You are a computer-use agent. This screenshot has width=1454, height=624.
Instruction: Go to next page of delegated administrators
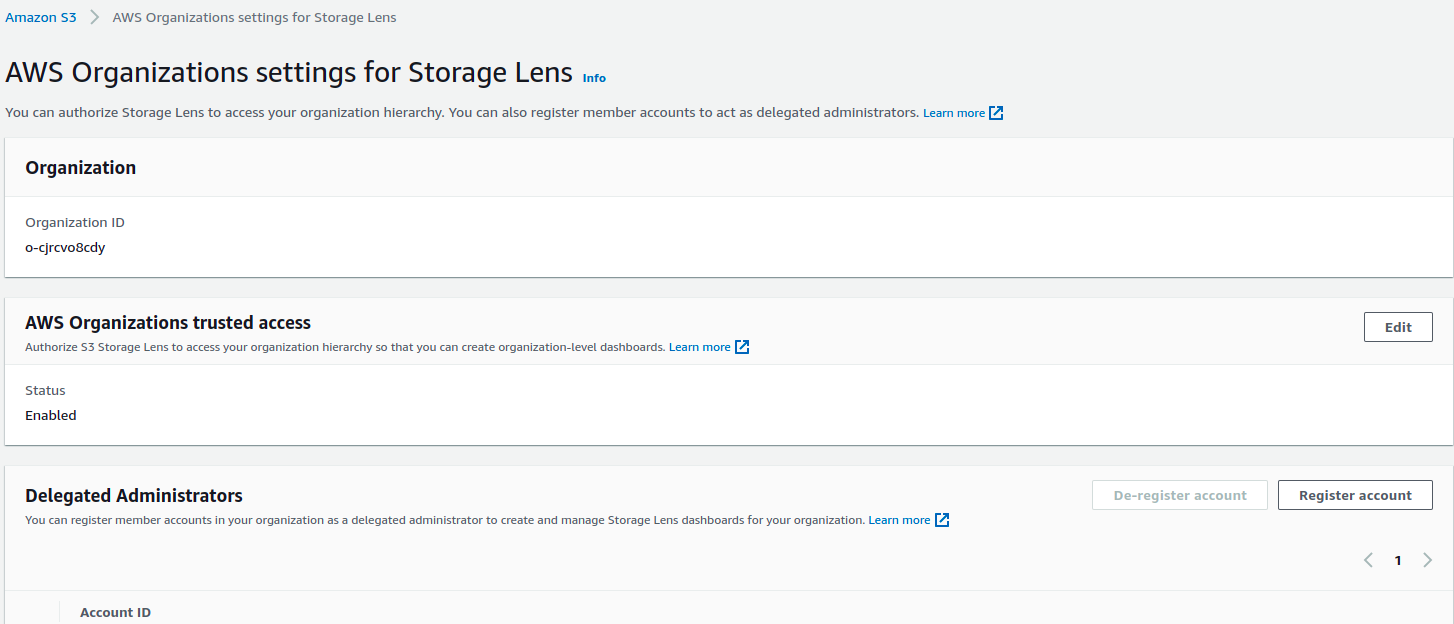(1427, 560)
